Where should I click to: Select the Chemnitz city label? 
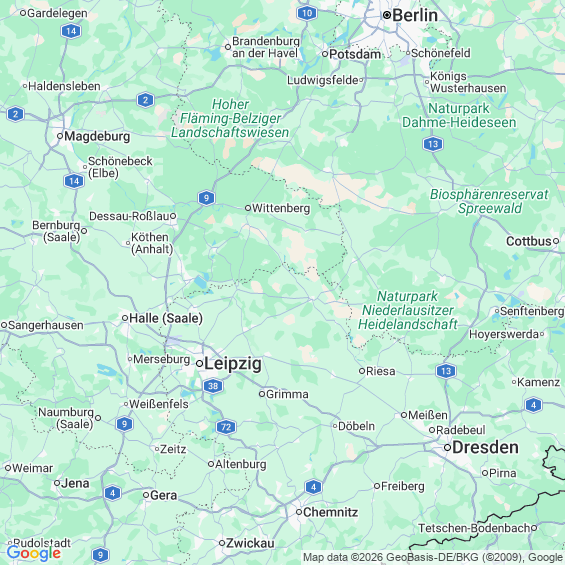click(330, 512)
